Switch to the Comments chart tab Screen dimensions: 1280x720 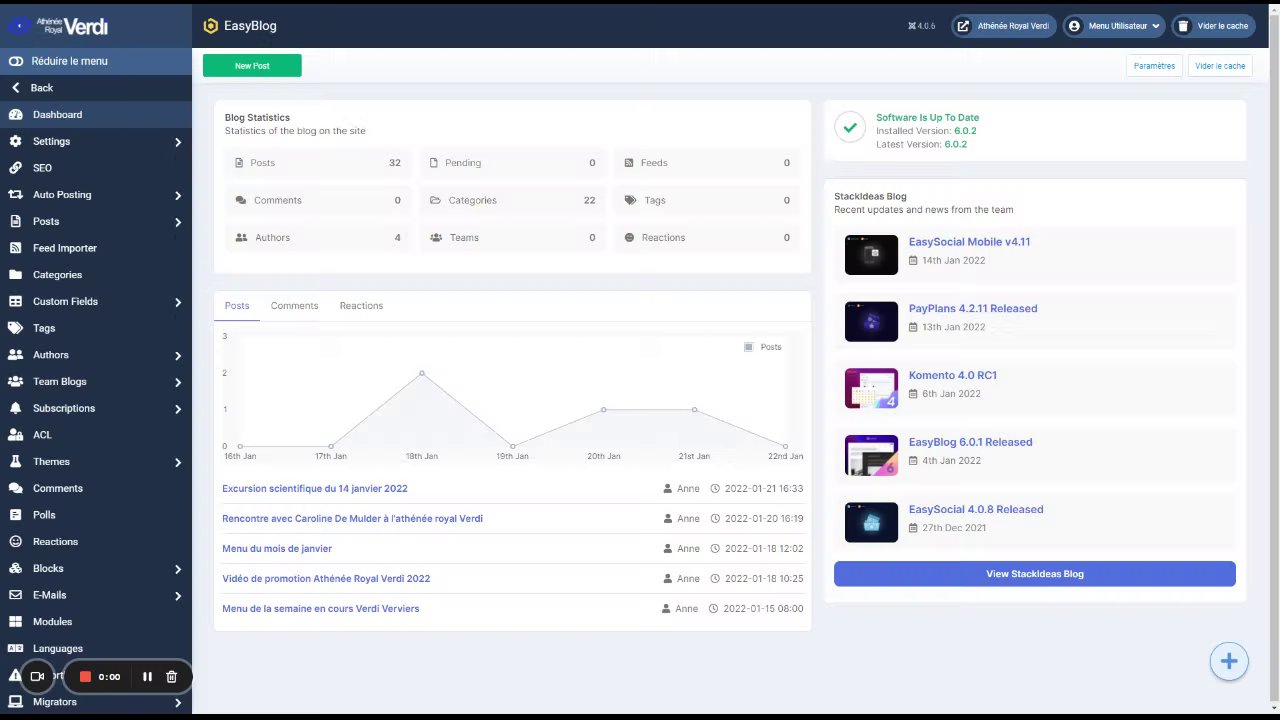(x=294, y=306)
